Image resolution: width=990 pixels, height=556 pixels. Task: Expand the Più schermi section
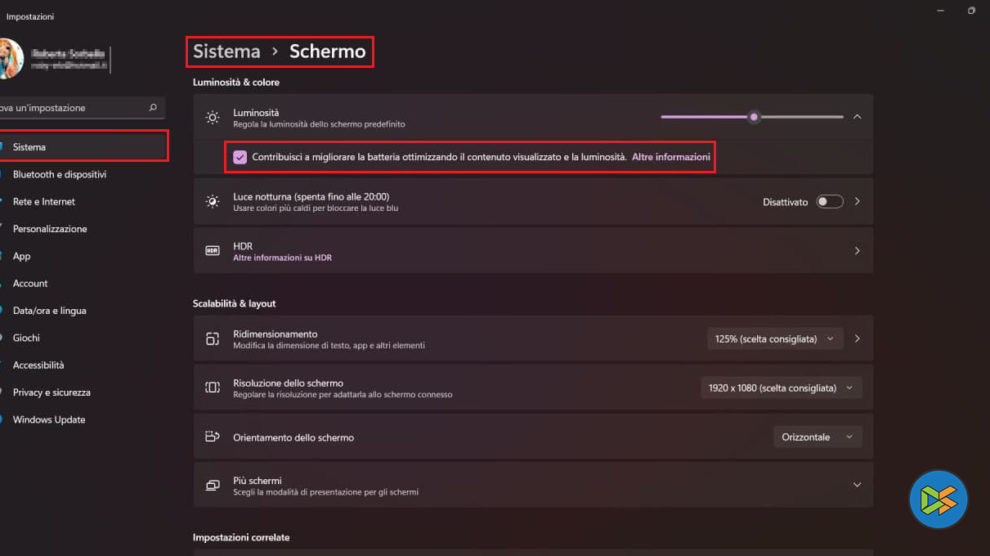pos(857,485)
